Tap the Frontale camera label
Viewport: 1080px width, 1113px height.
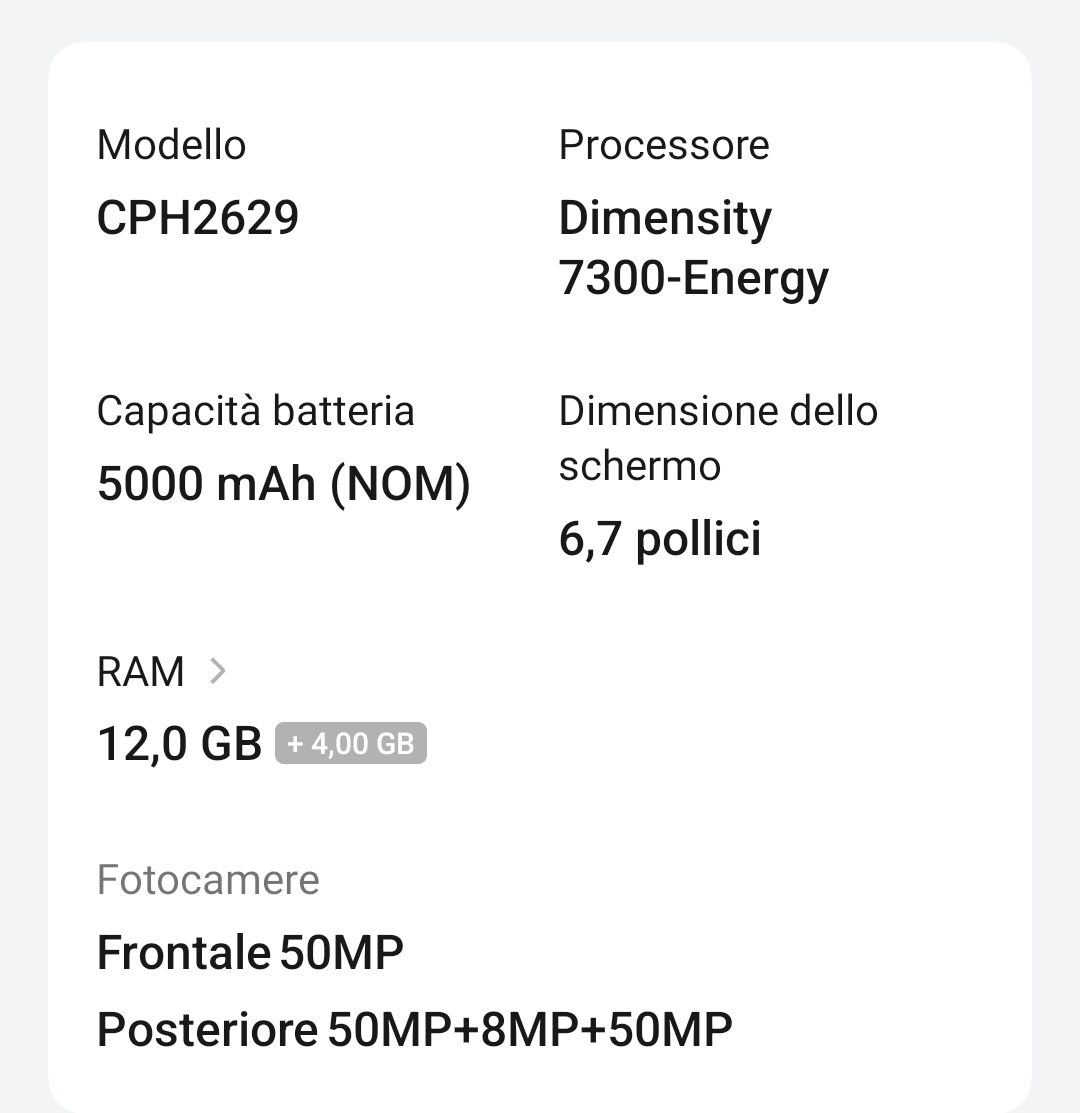click(x=183, y=953)
